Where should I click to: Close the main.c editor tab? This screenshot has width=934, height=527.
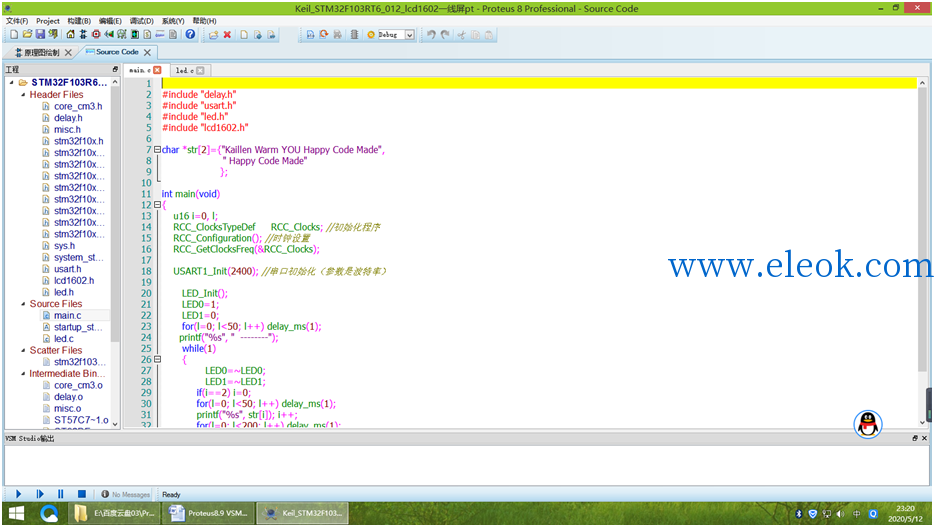[157, 70]
